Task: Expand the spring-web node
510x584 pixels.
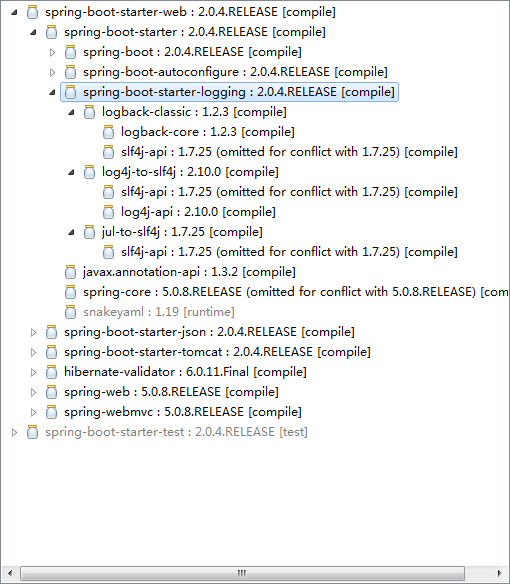Action: (x=34, y=392)
